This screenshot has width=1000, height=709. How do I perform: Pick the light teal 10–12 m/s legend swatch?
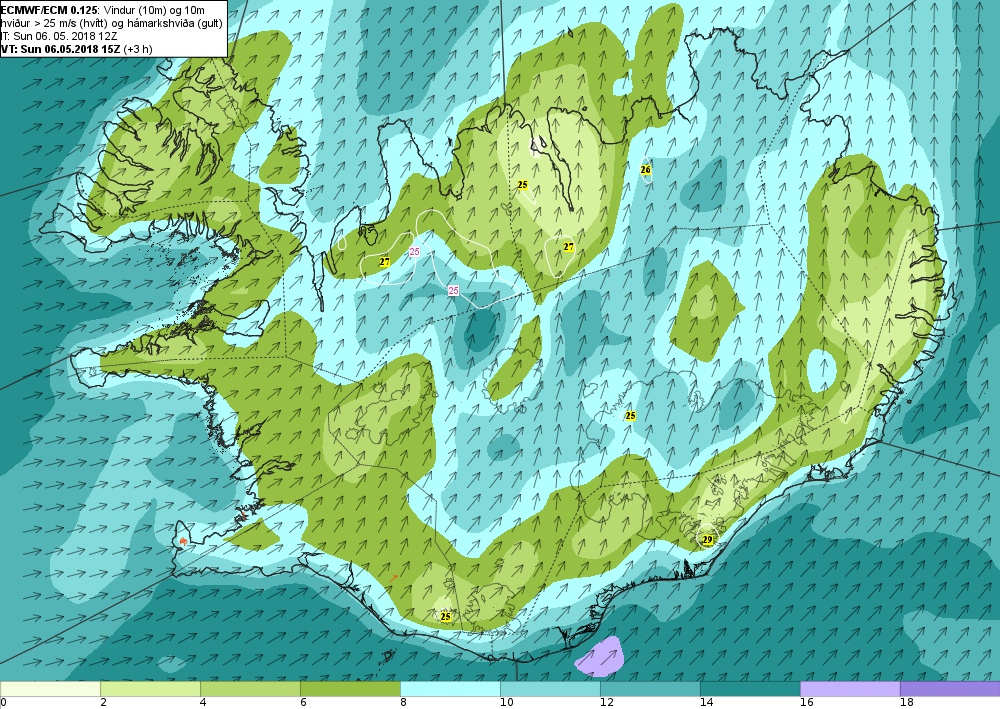point(550,689)
